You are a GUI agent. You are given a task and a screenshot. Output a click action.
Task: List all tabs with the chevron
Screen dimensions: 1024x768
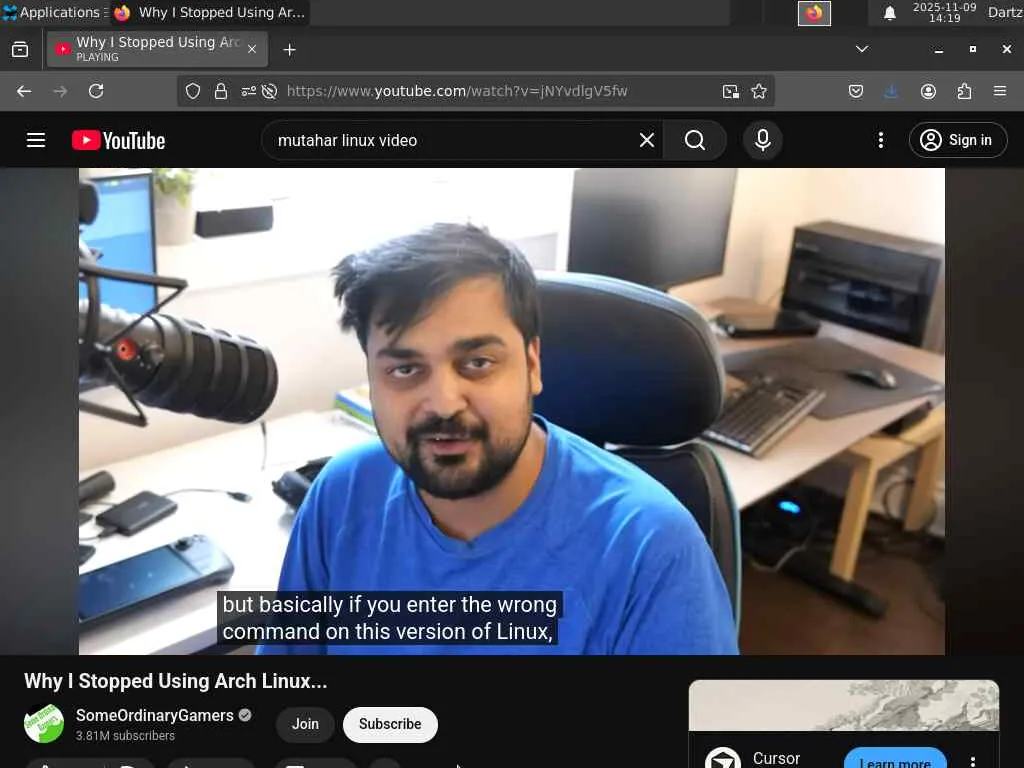(x=862, y=49)
